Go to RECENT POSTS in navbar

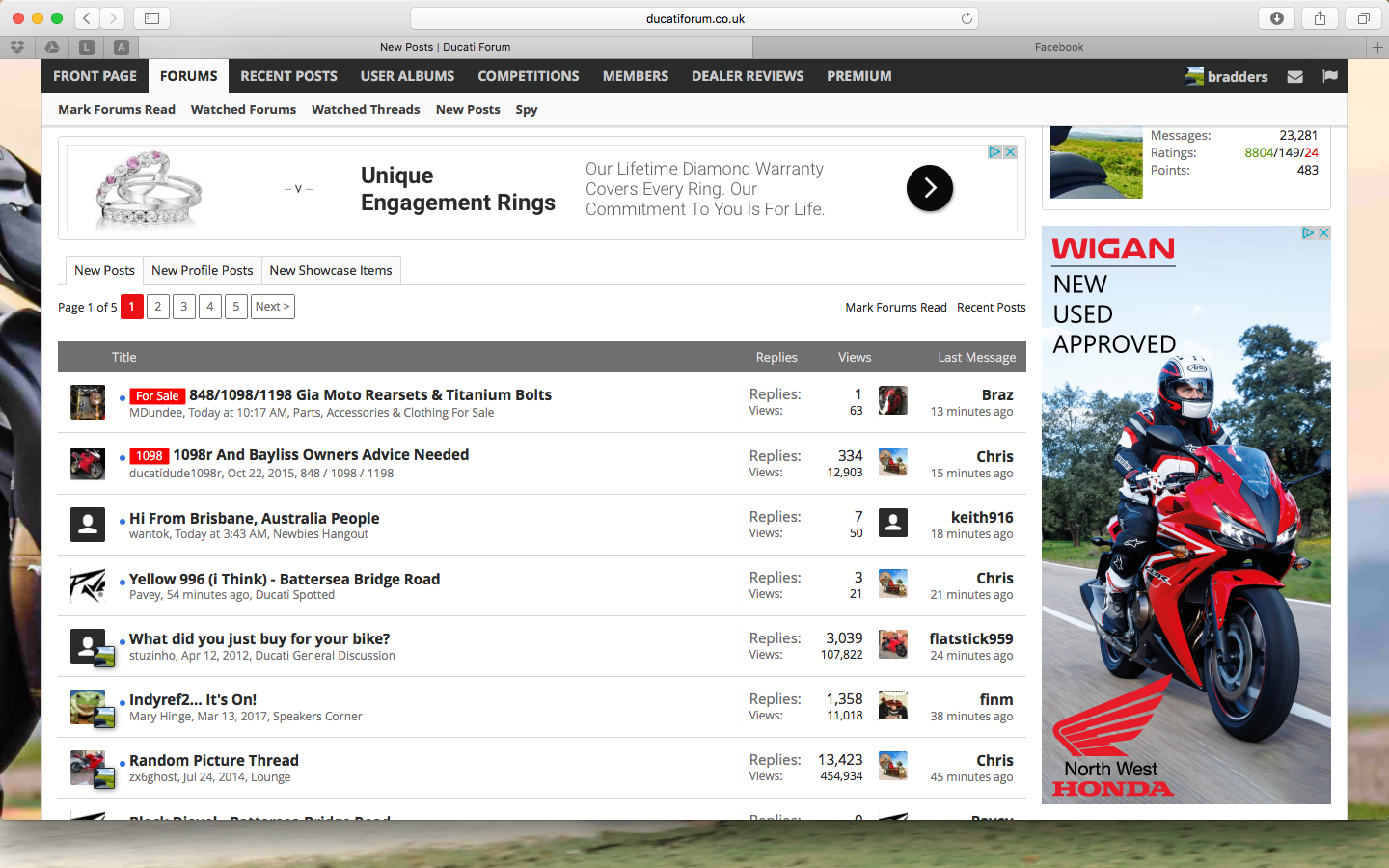(288, 76)
